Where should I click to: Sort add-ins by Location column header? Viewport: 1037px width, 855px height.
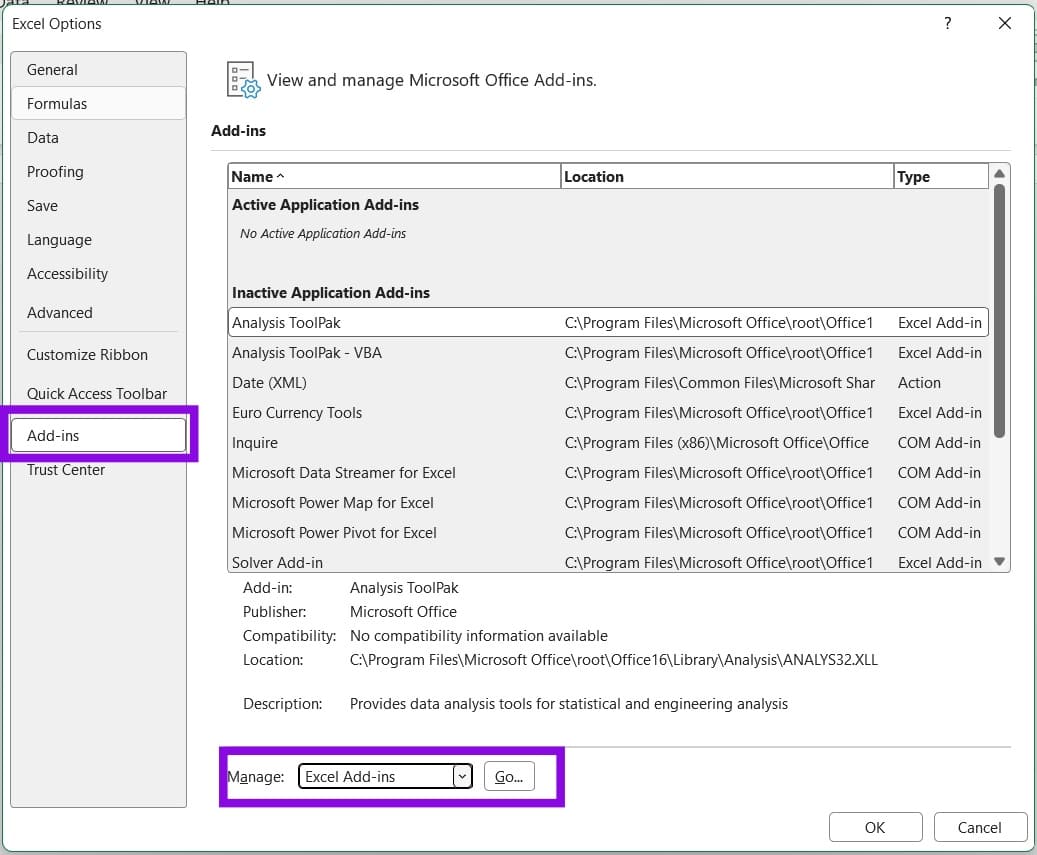[727, 177]
